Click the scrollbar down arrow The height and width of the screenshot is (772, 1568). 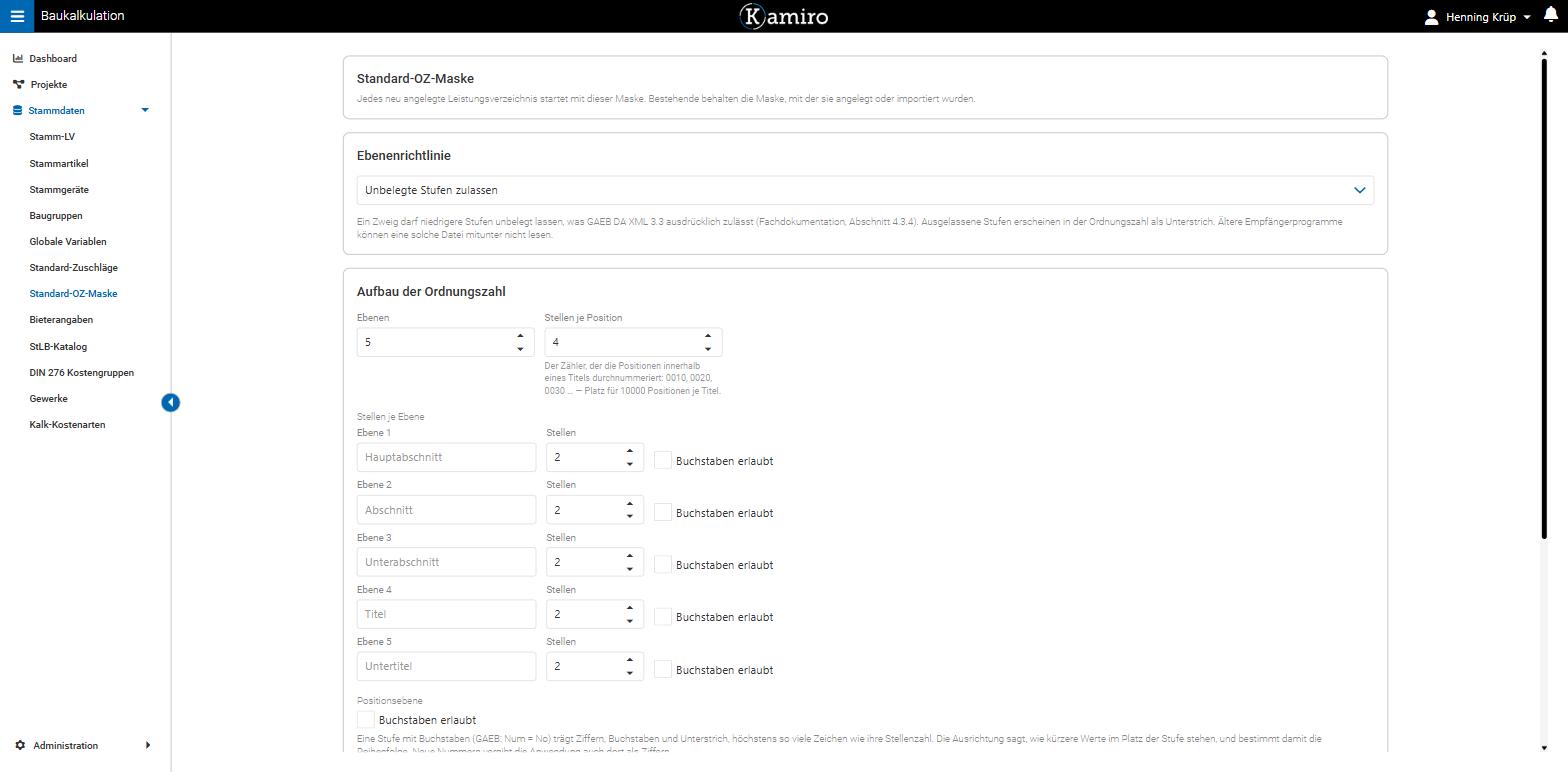click(x=1544, y=748)
